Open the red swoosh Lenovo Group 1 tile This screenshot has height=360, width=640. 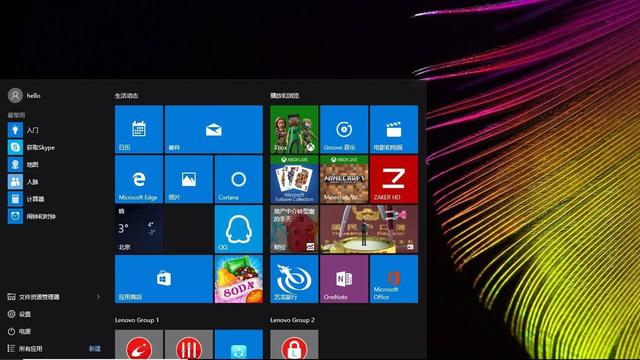tap(139, 345)
